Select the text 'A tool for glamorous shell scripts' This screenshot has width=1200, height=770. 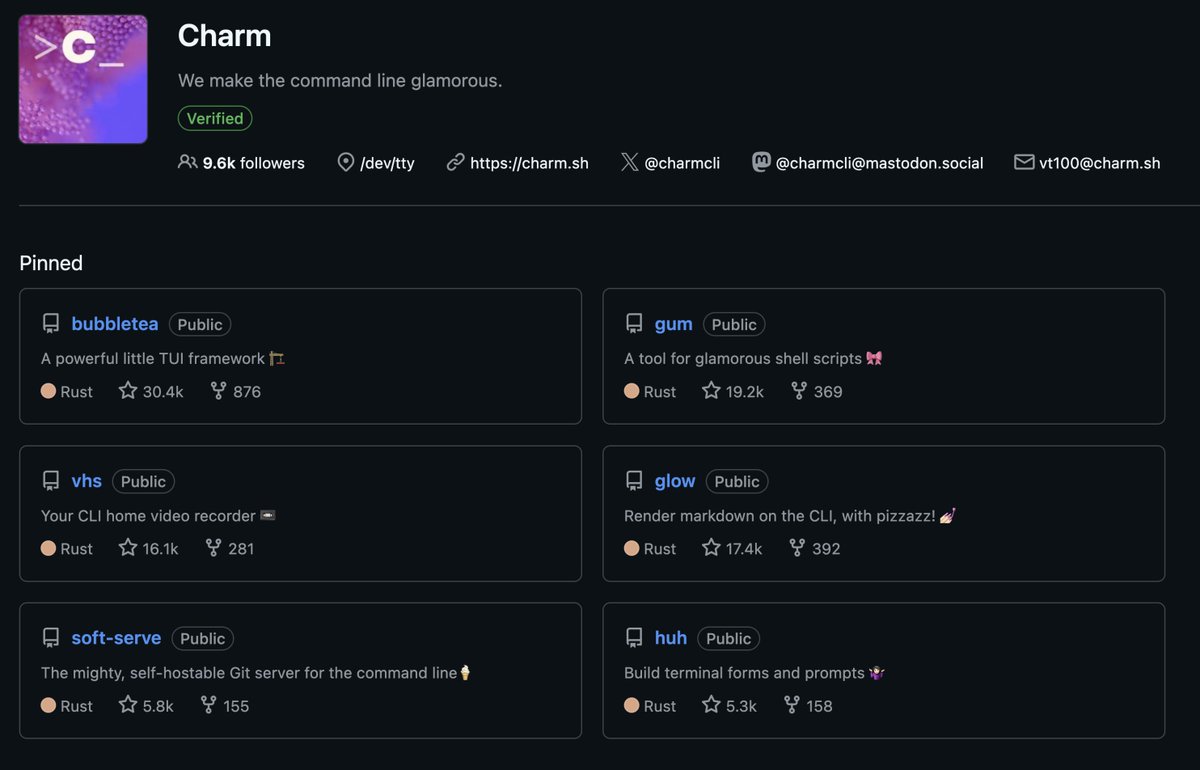[x=743, y=358]
